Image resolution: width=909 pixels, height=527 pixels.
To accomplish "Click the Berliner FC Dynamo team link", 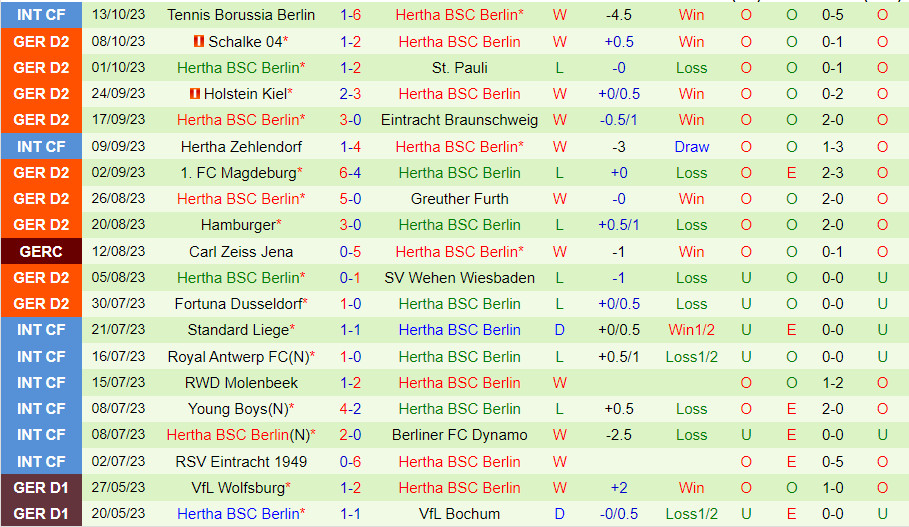I will pyautogui.click(x=460, y=434).
